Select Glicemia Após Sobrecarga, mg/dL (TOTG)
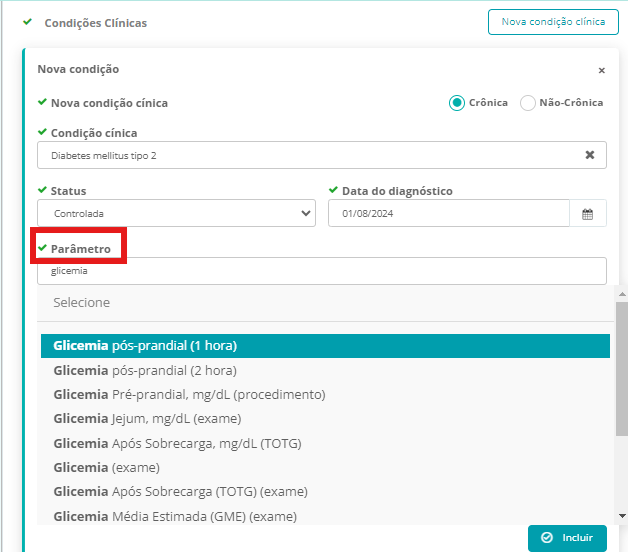Screen dimensions: 628x552 pos(325,443)
